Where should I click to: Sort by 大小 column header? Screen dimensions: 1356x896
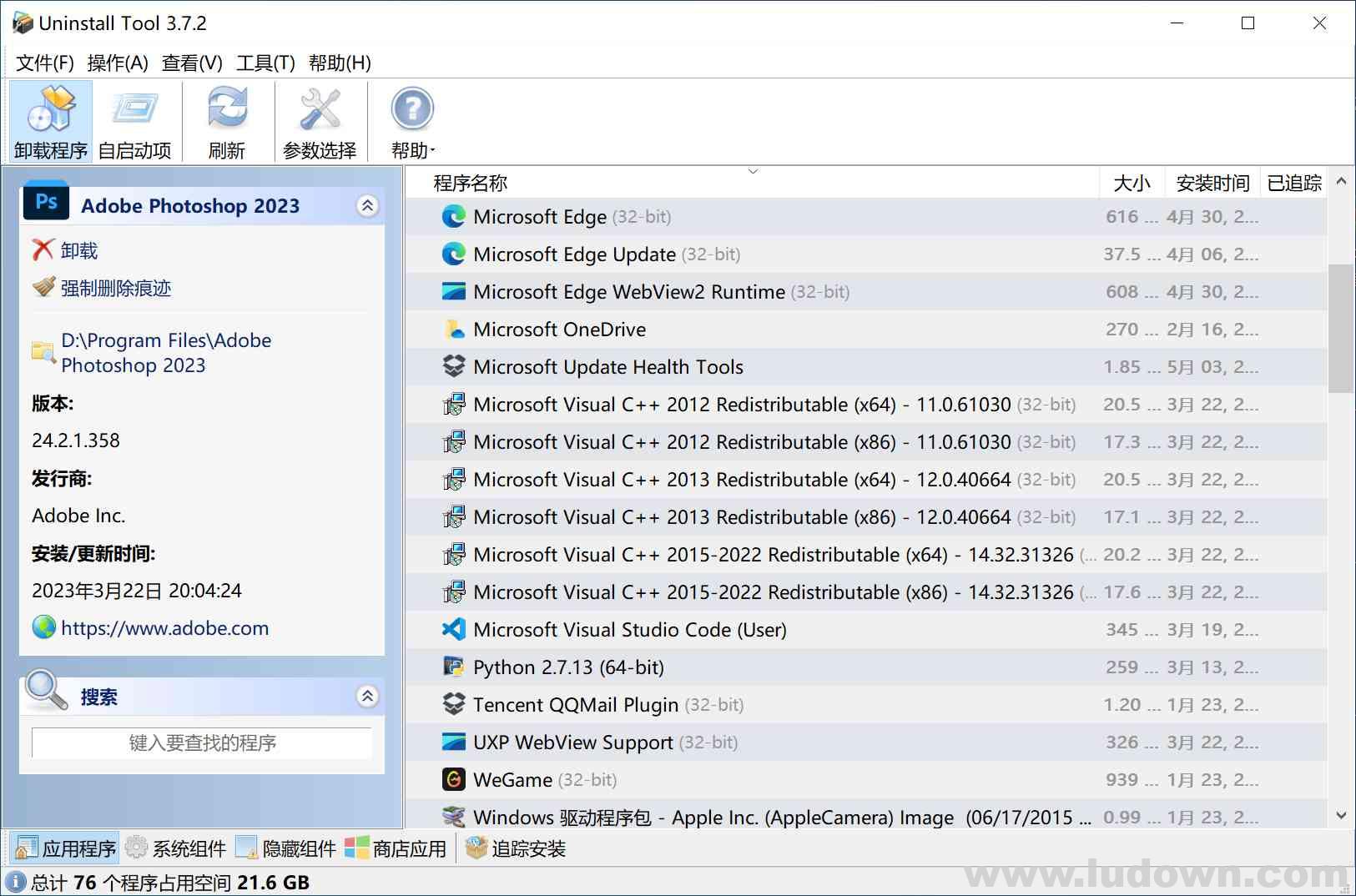click(1132, 183)
